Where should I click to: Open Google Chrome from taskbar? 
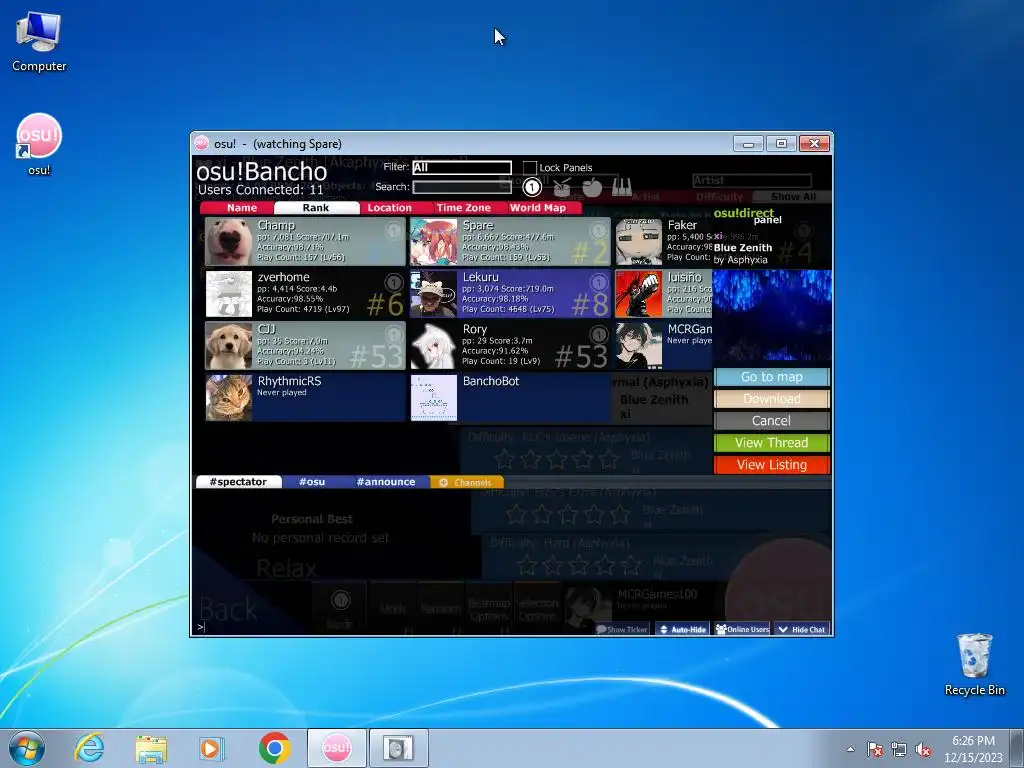274,748
